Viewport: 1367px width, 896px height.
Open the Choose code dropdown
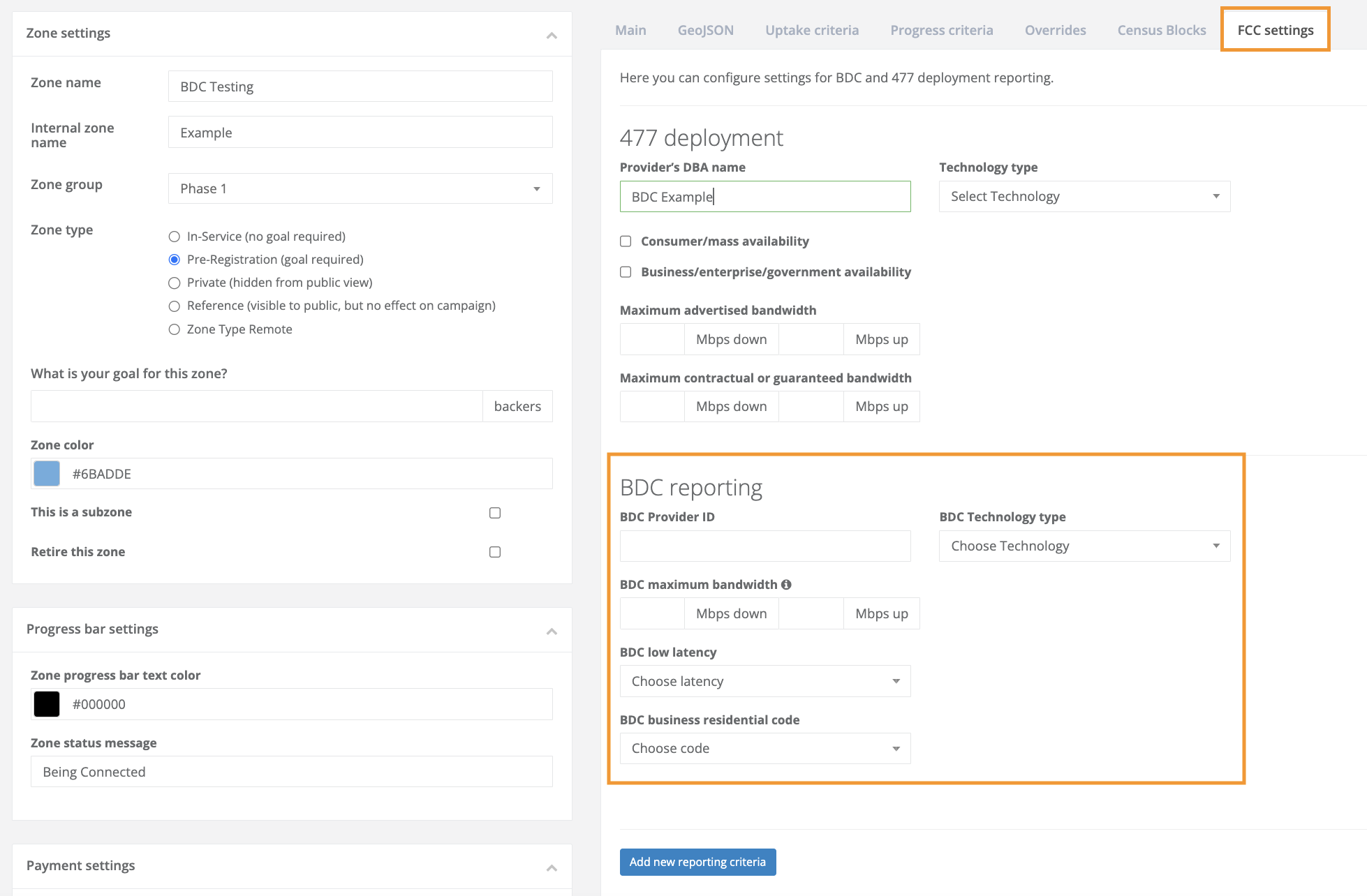[x=765, y=749]
